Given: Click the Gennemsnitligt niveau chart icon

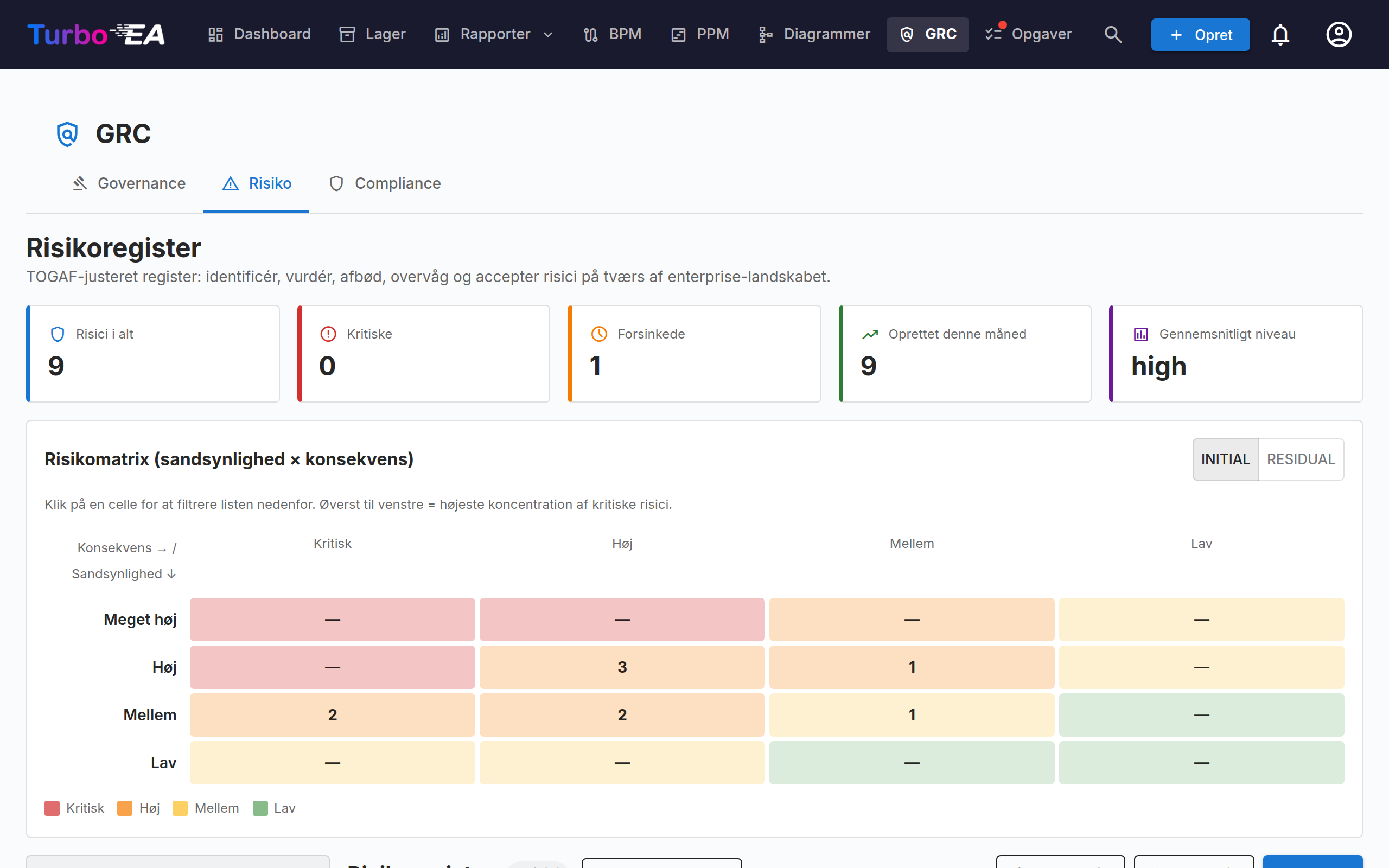Looking at the screenshot, I should 1140,334.
